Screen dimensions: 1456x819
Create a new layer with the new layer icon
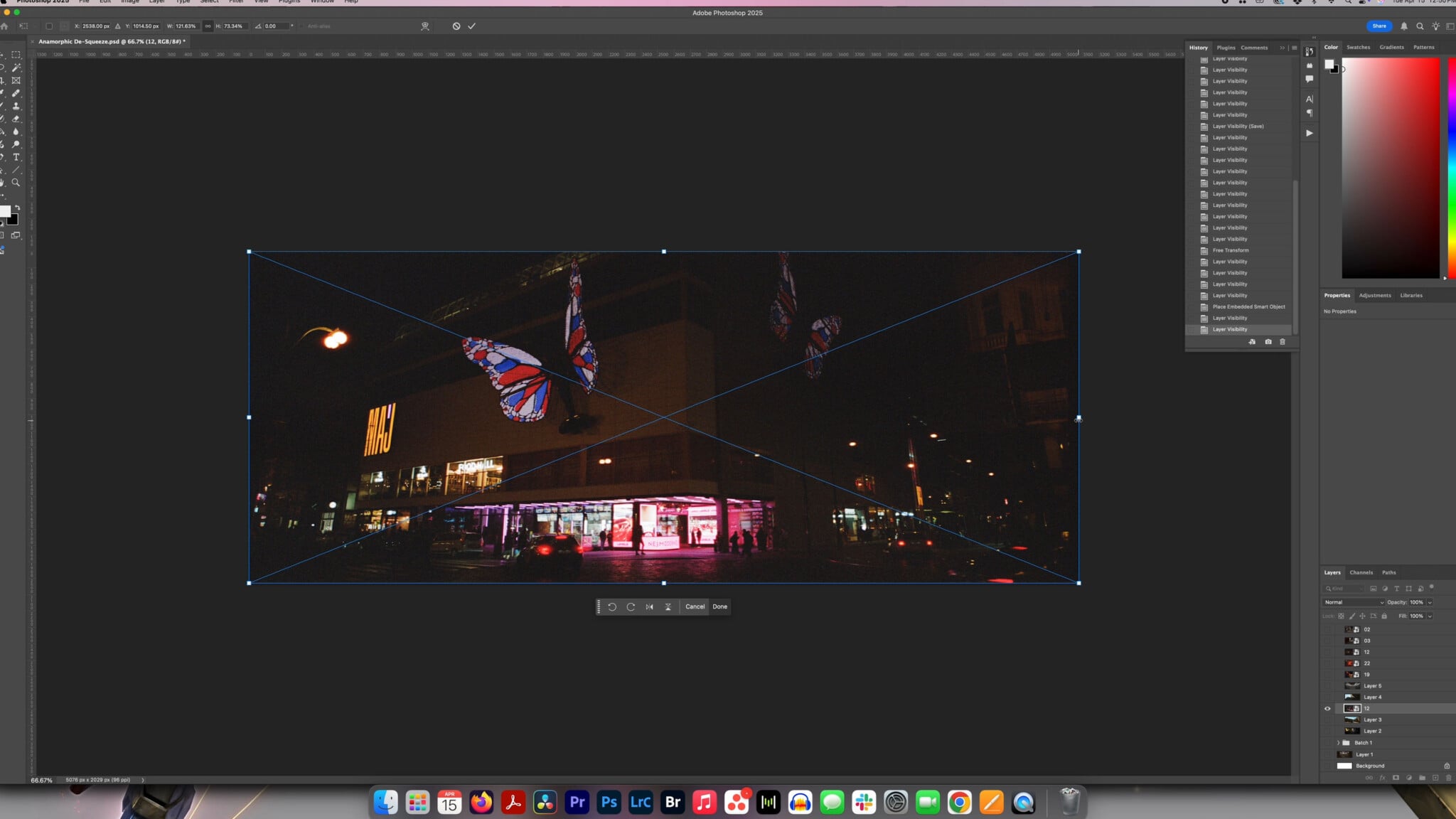click(x=1435, y=778)
